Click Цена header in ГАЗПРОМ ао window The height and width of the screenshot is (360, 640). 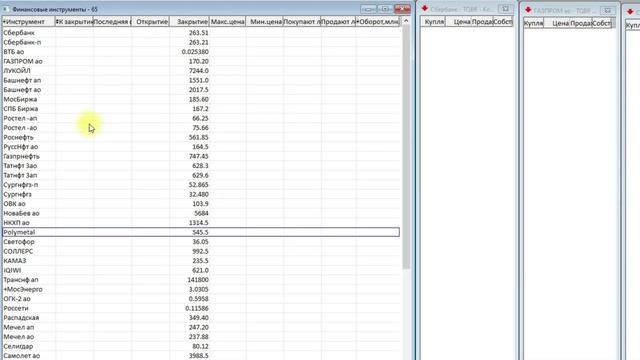[557, 23]
